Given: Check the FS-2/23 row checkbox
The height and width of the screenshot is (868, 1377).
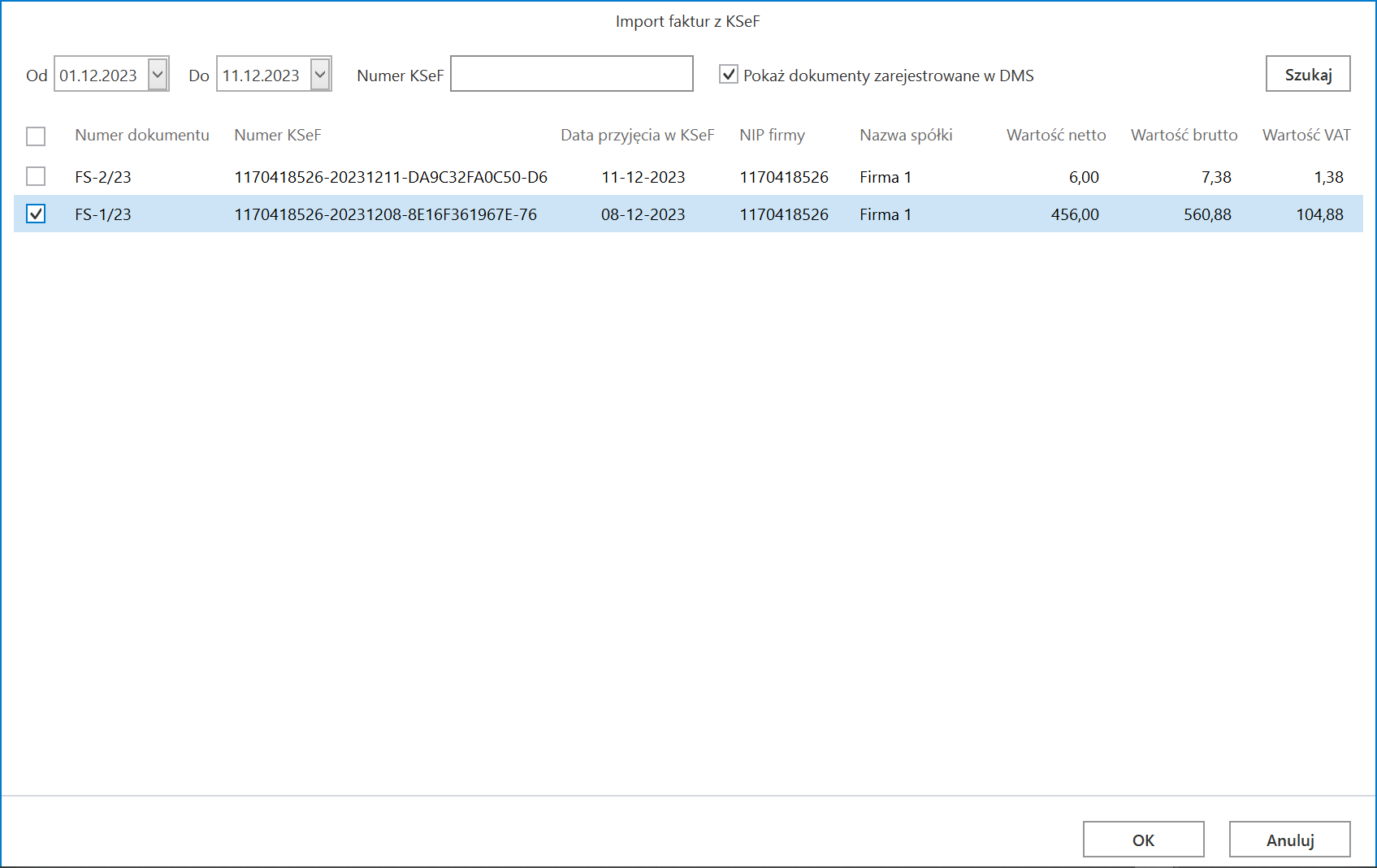Looking at the screenshot, I should (36, 176).
